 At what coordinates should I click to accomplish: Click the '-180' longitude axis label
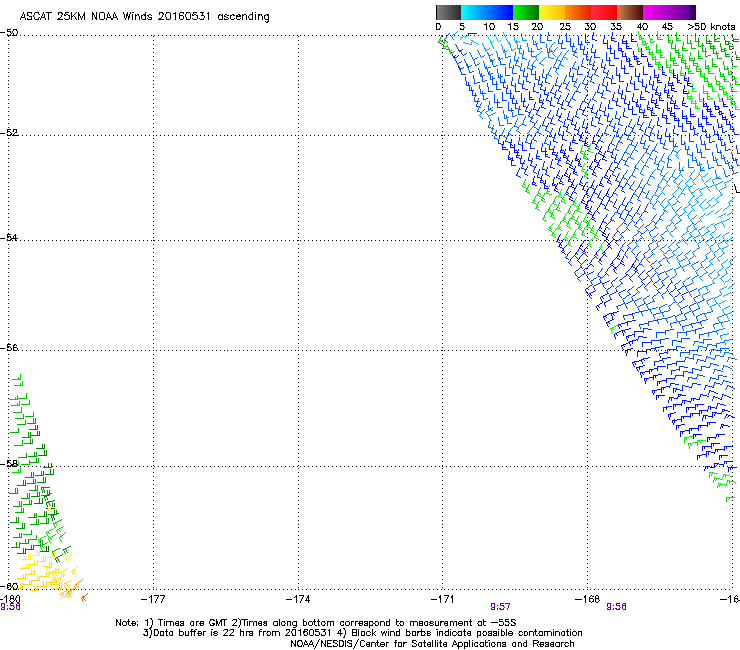tap(10, 599)
